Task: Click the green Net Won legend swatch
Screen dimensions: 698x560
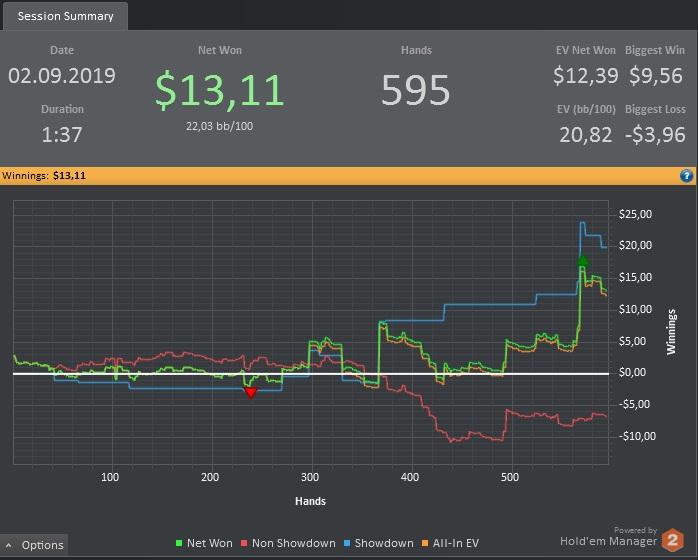Action: (x=179, y=543)
